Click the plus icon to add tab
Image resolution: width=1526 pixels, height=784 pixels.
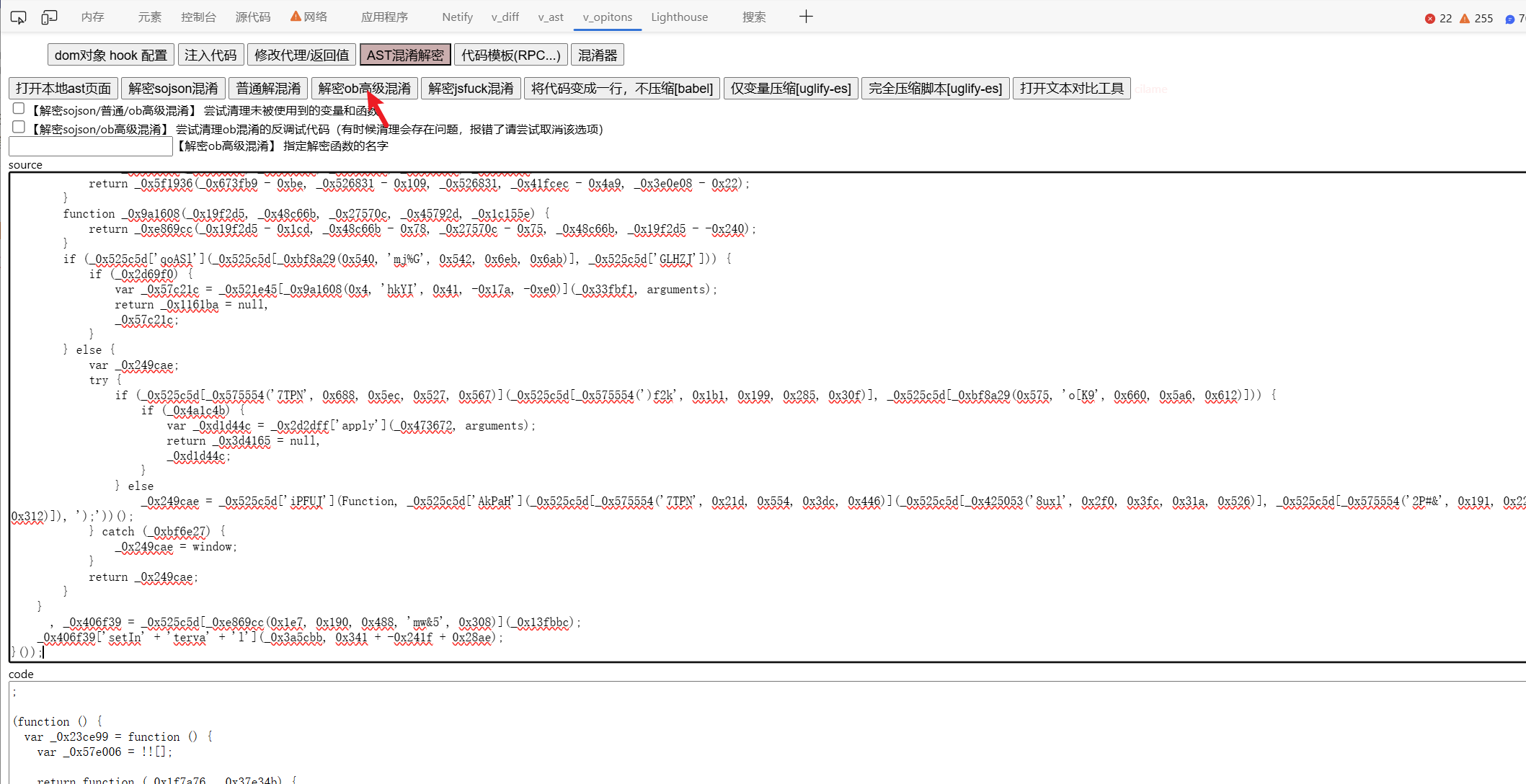[x=806, y=17]
